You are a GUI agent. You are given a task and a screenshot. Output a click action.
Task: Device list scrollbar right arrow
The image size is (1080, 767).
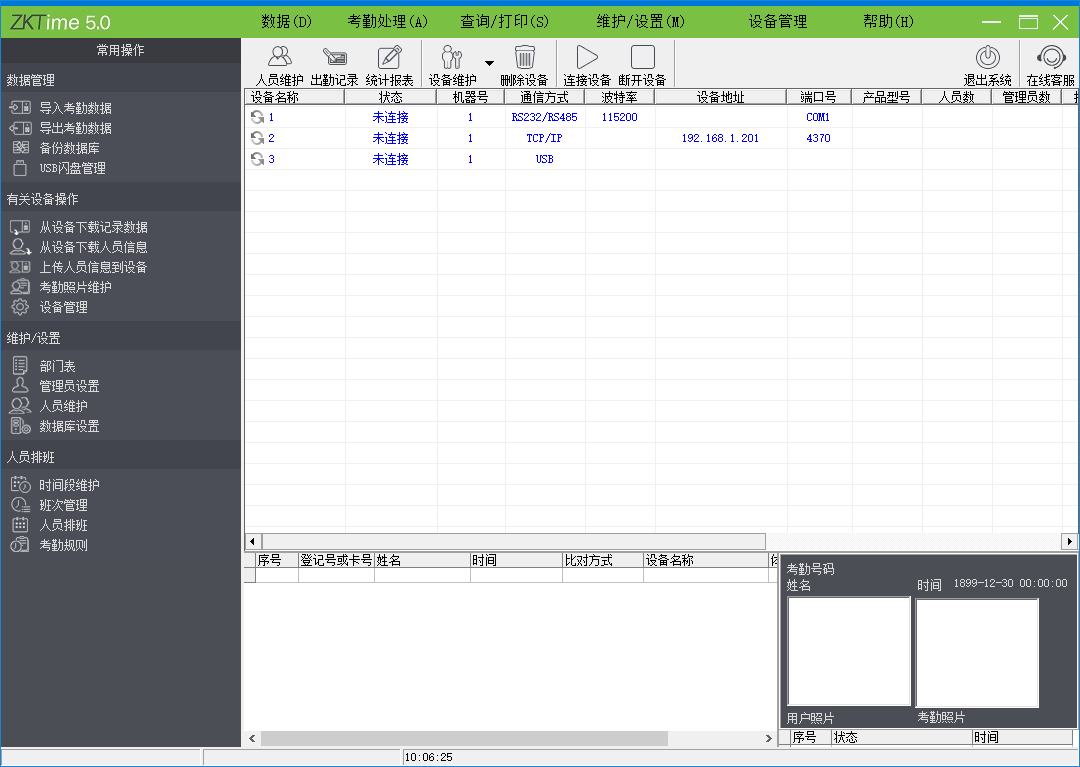point(1070,541)
